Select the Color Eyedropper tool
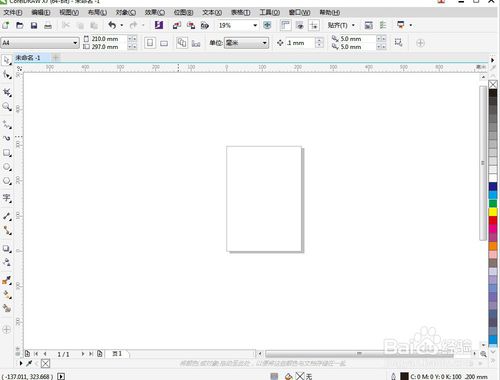500x380 pixels. [7, 280]
